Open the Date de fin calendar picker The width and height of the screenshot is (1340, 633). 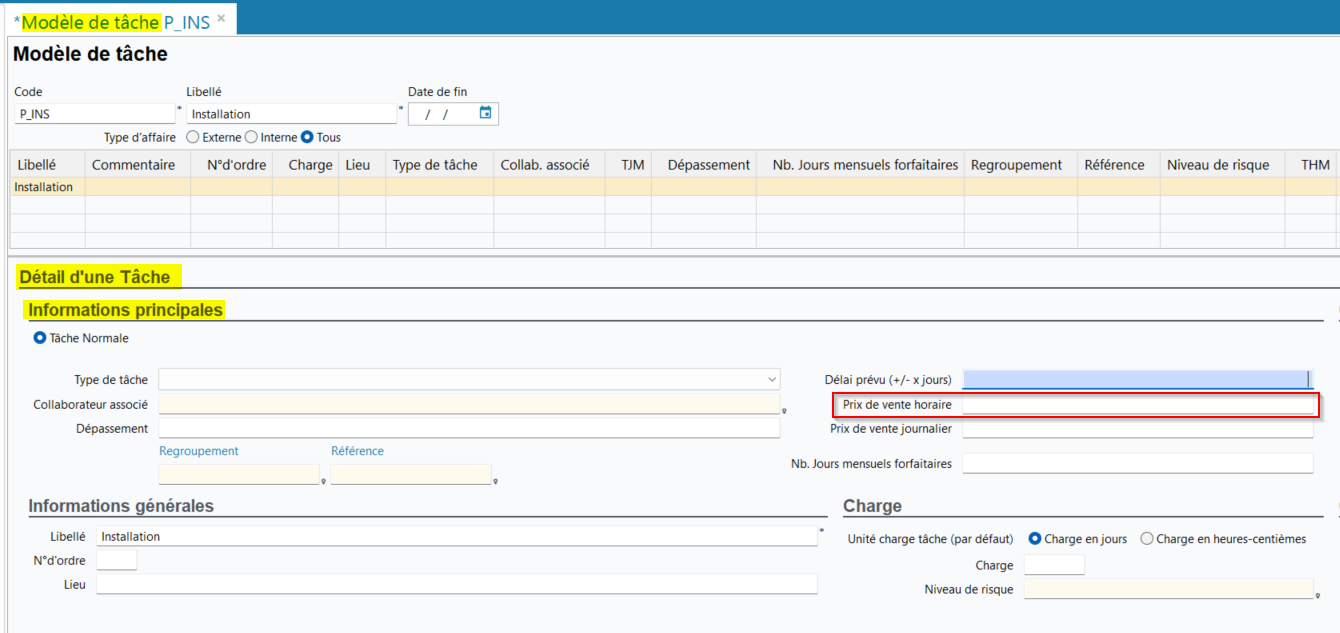click(x=485, y=113)
